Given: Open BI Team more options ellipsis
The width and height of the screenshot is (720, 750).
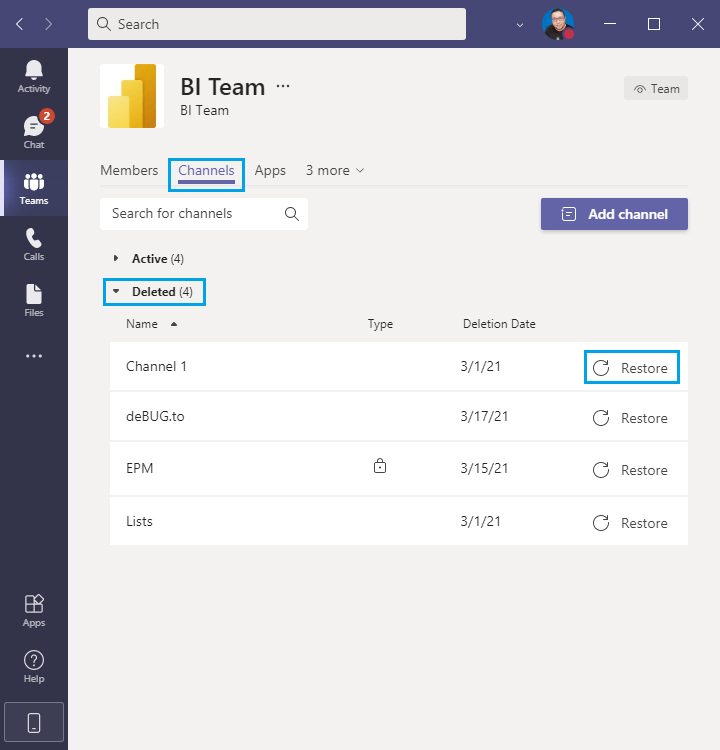Looking at the screenshot, I should (283, 87).
